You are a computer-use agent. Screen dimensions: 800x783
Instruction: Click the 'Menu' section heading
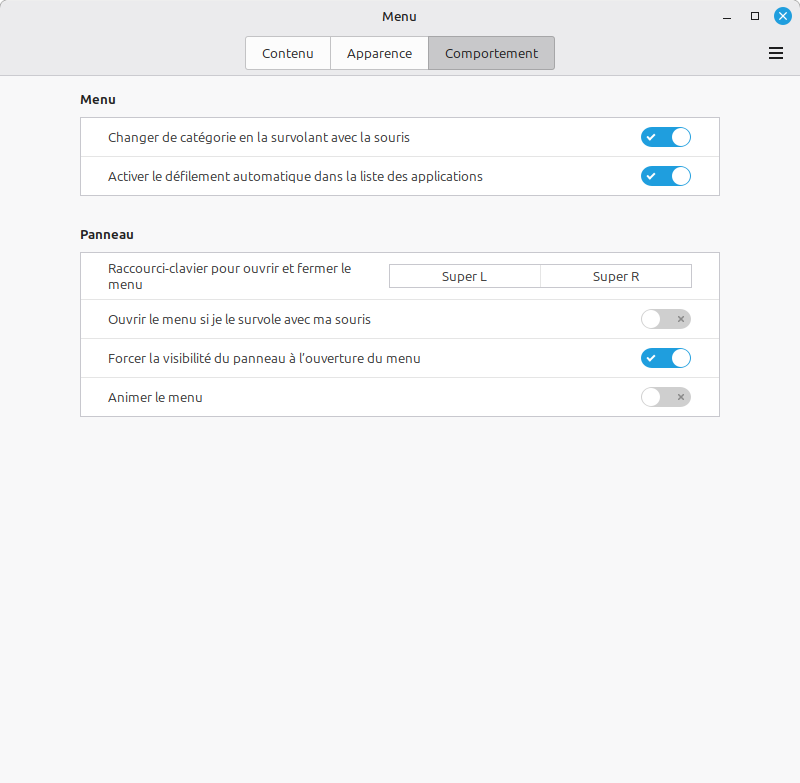[x=98, y=100]
